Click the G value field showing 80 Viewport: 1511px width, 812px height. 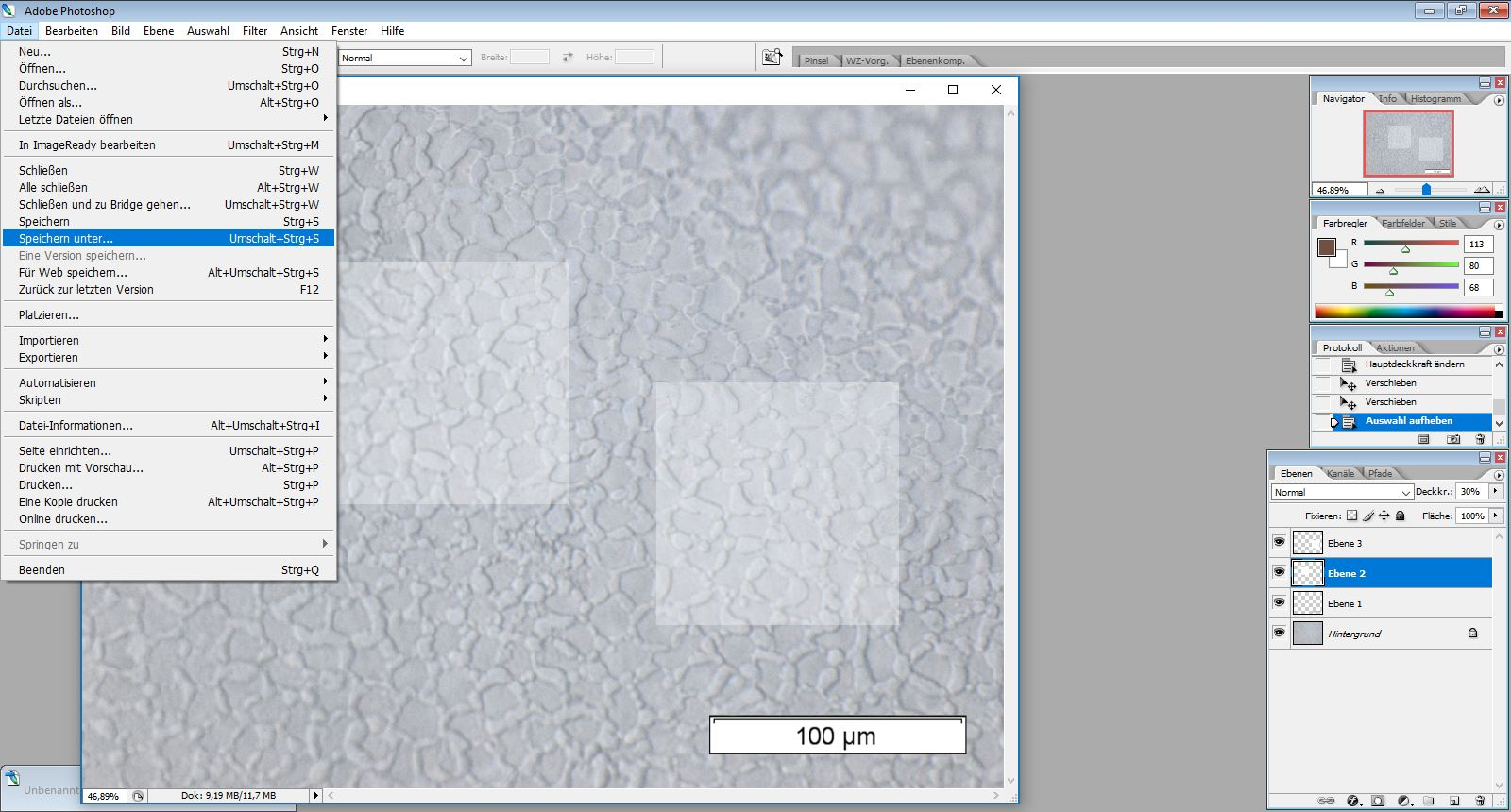click(1478, 265)
